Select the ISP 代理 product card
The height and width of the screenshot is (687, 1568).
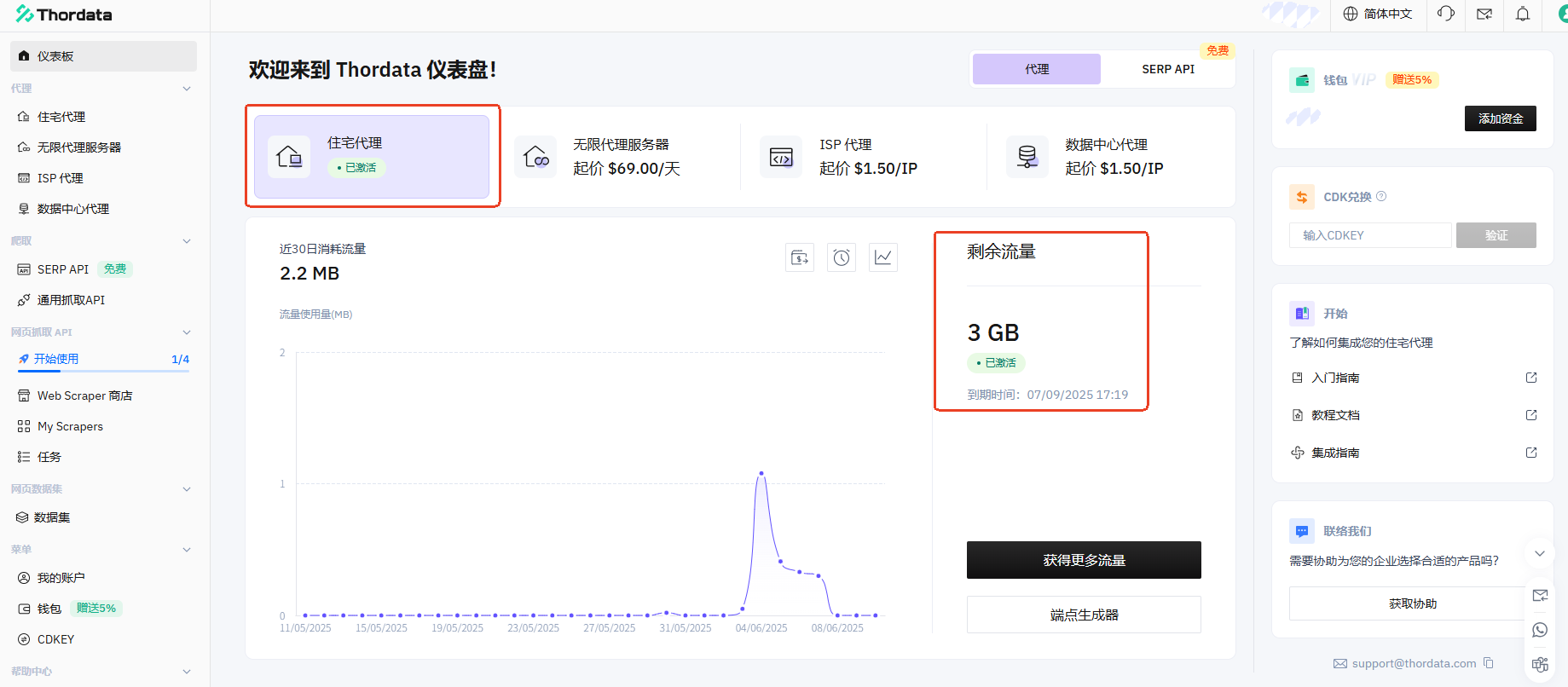point(864,157)
